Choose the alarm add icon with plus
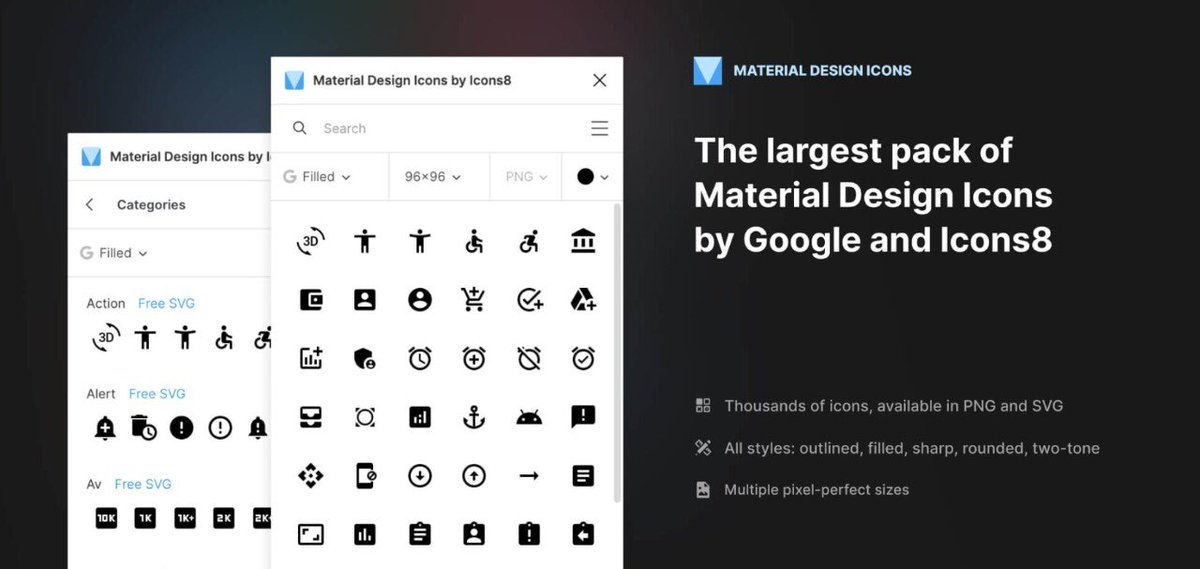The height and width of the screenshot is (569, 1200). tap(474, 358)
